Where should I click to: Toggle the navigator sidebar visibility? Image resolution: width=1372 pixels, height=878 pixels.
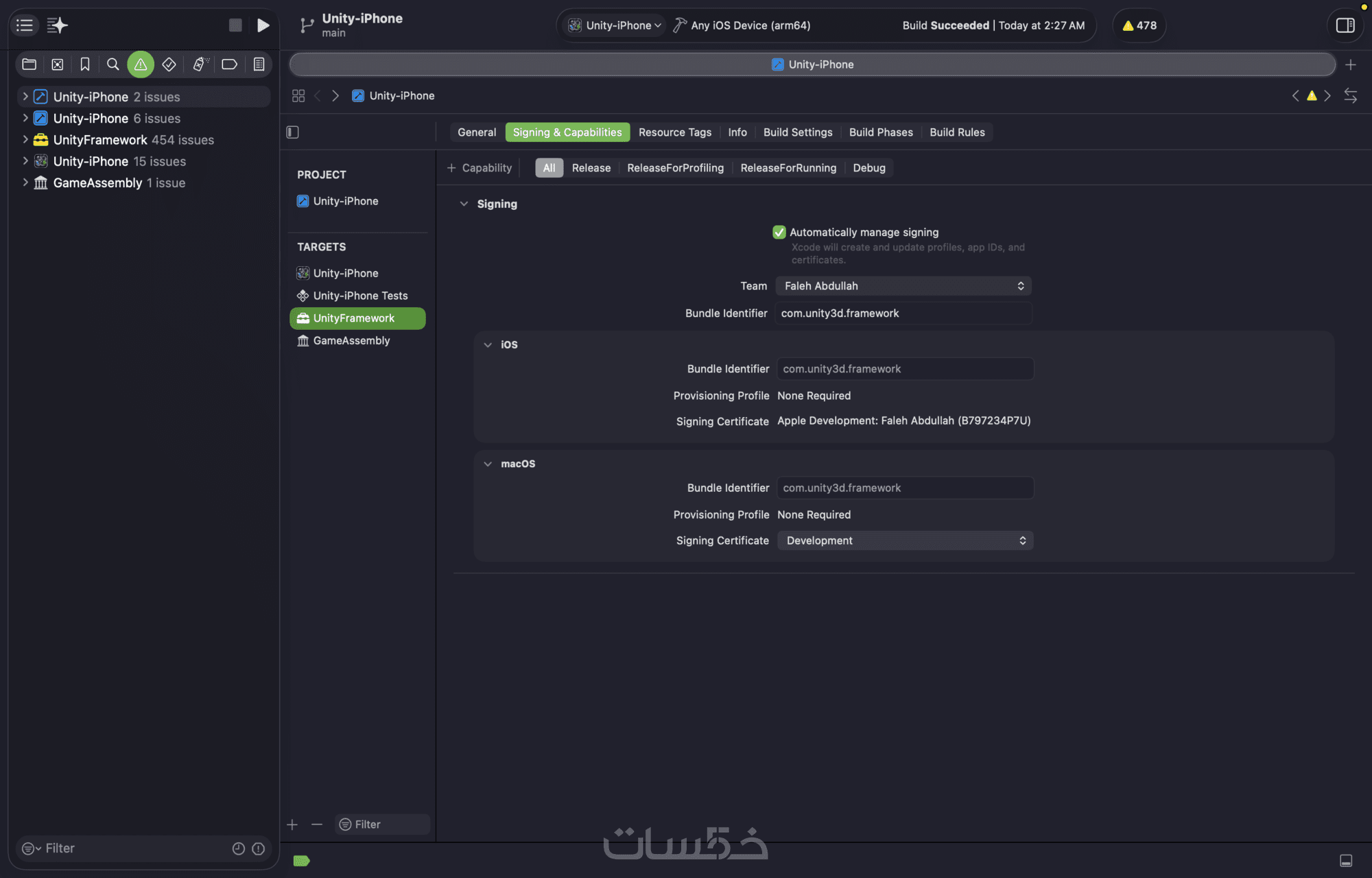click(25, 25)
